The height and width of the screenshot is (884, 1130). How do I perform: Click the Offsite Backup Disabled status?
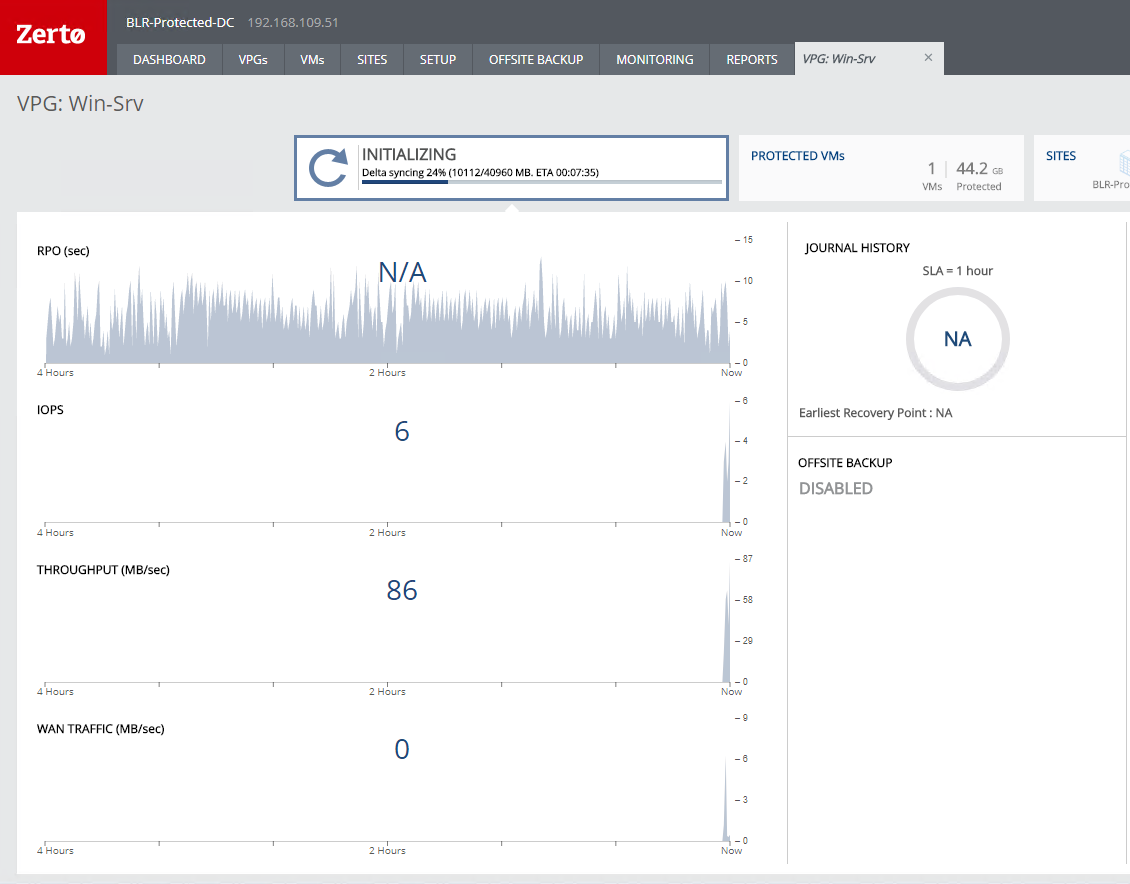pos(836,489)
